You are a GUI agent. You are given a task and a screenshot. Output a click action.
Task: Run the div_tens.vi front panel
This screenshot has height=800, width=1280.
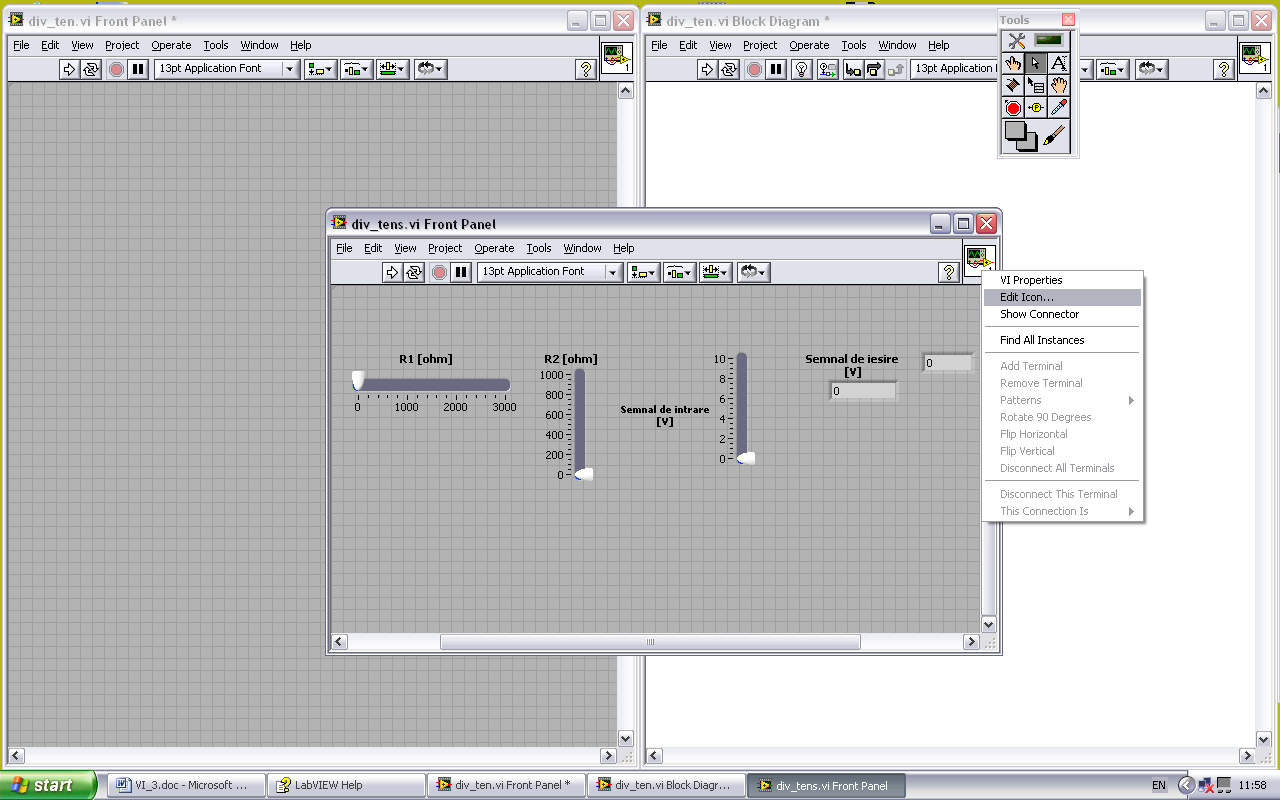pyautogui.click(x=392, y=272)
